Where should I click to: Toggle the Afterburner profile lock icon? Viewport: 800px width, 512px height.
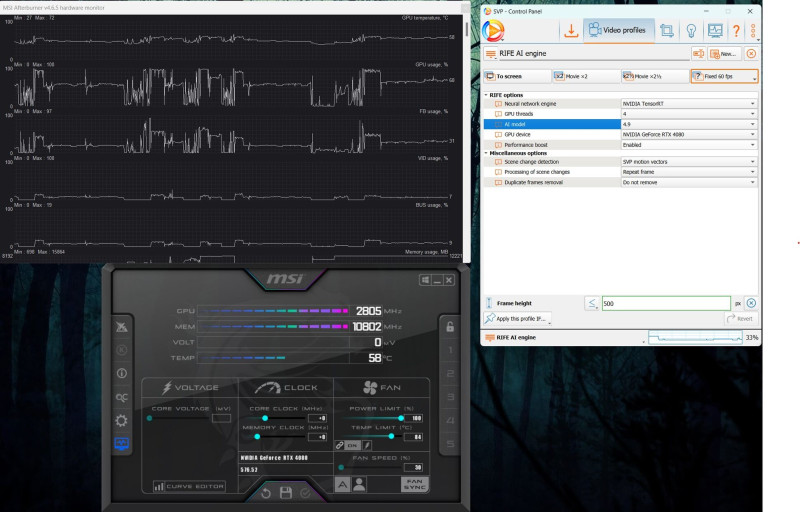(x=450, y=326)
